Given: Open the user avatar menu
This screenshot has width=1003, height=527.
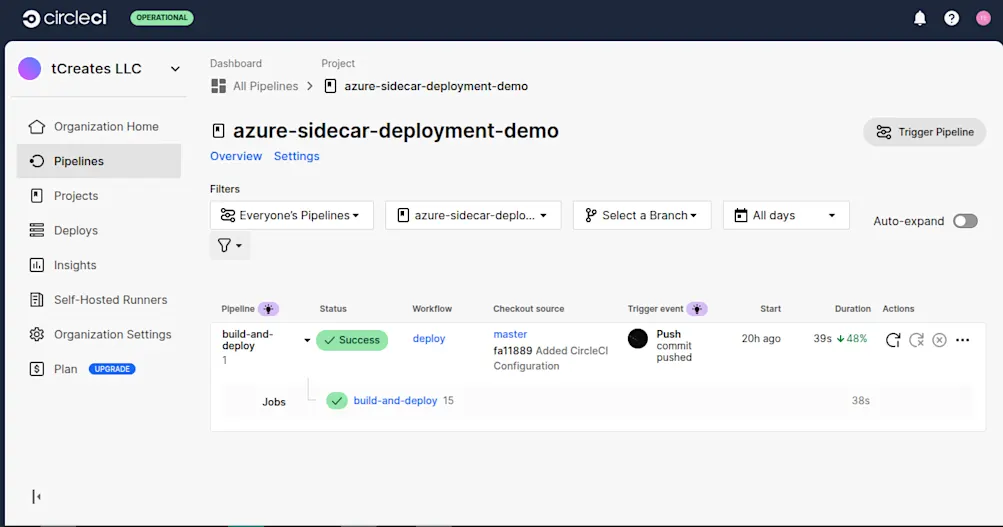Looking at the screenshot, I should (983, 18).
